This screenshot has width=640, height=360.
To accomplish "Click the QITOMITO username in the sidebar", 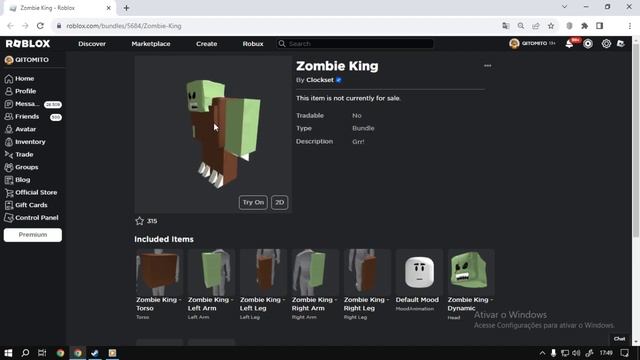I will 32,60.
